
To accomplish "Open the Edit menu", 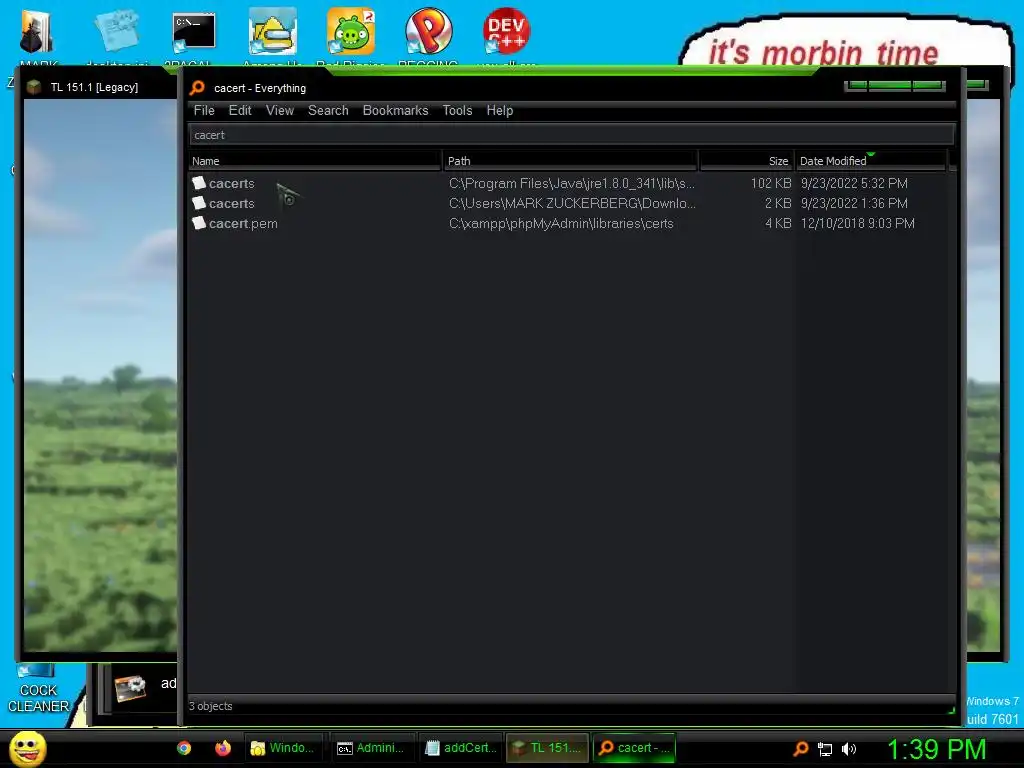I will click(240, 110).
